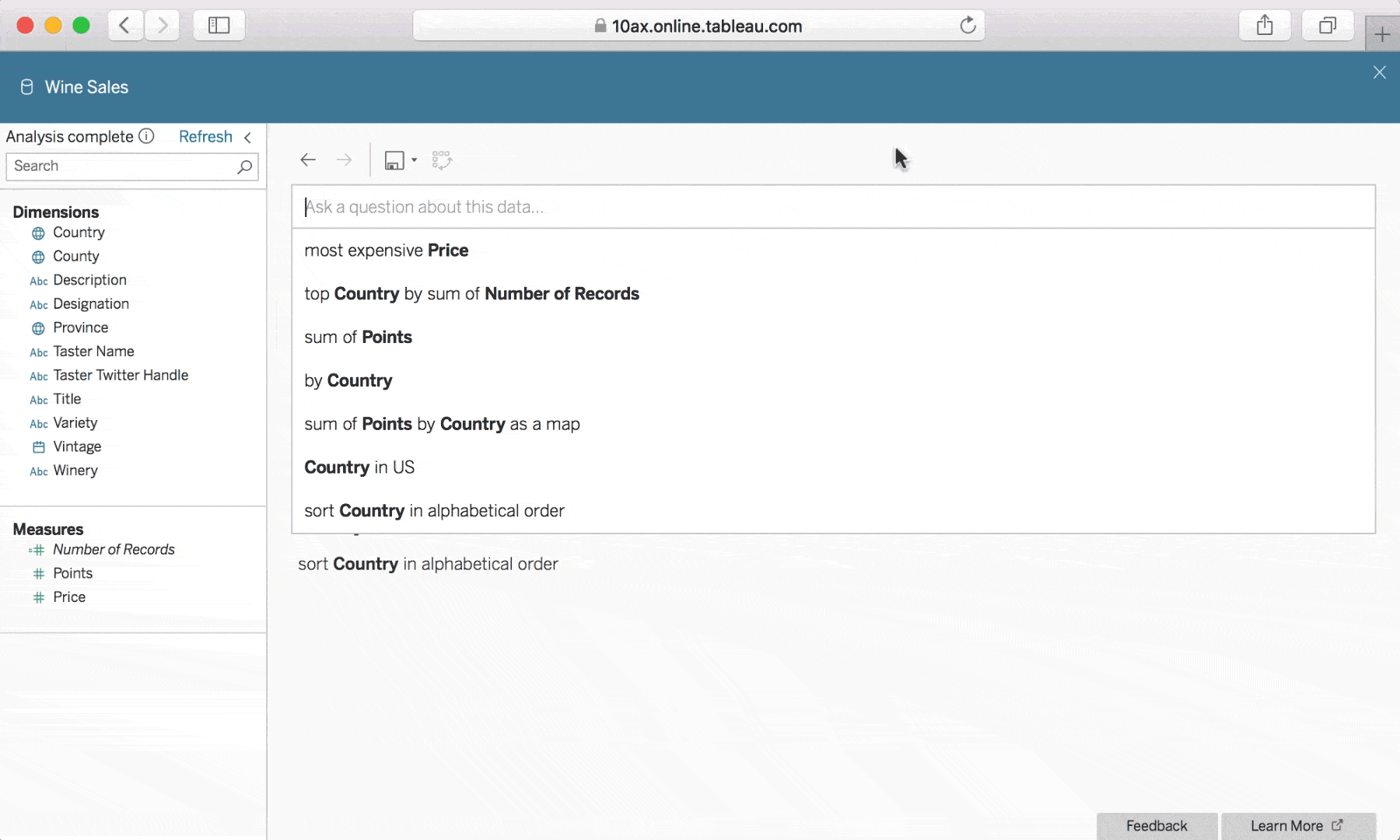Viewport: 1400px width, 840px height.
Task: Click the undo back arrow in toolbar
Action: 308,160
